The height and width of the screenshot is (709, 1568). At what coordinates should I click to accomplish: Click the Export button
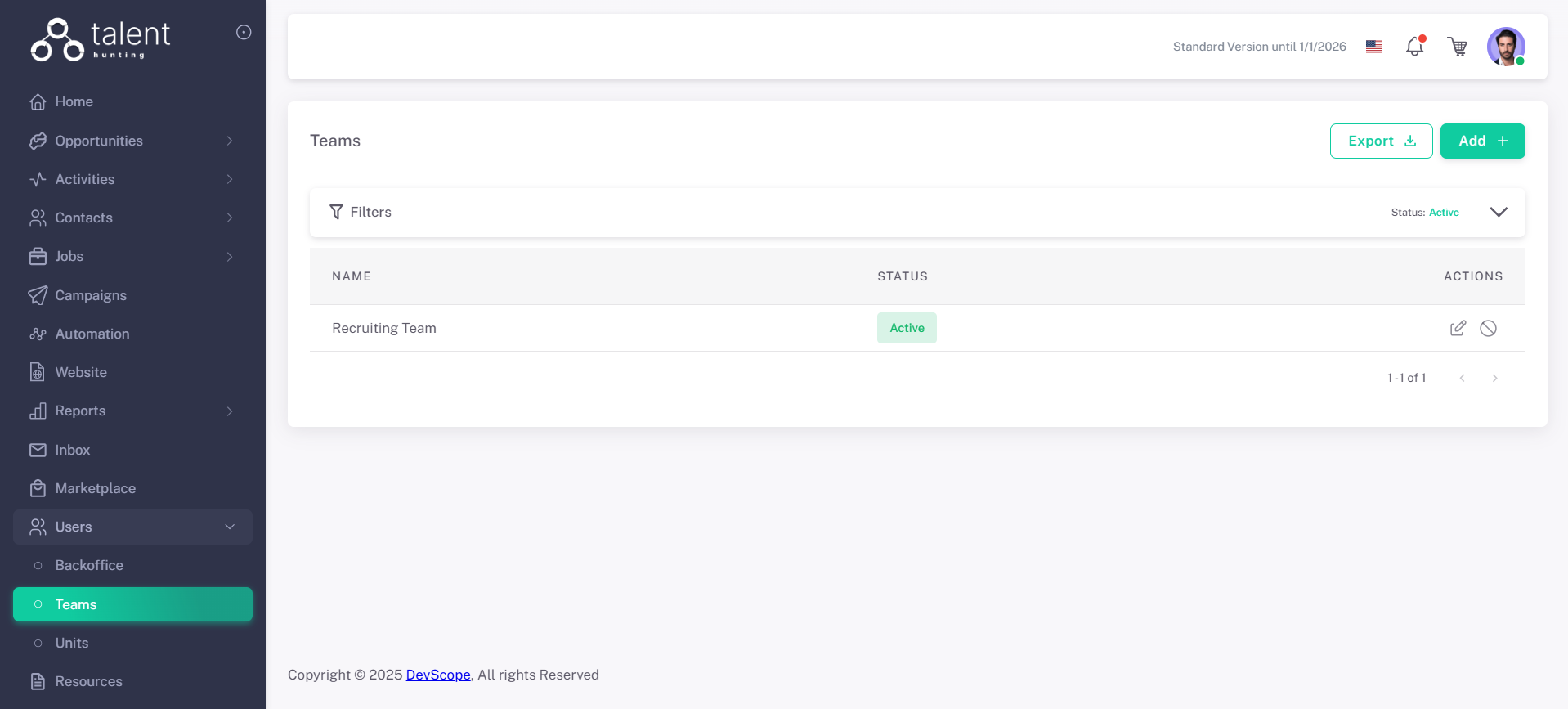click(x=1381, y=141)
